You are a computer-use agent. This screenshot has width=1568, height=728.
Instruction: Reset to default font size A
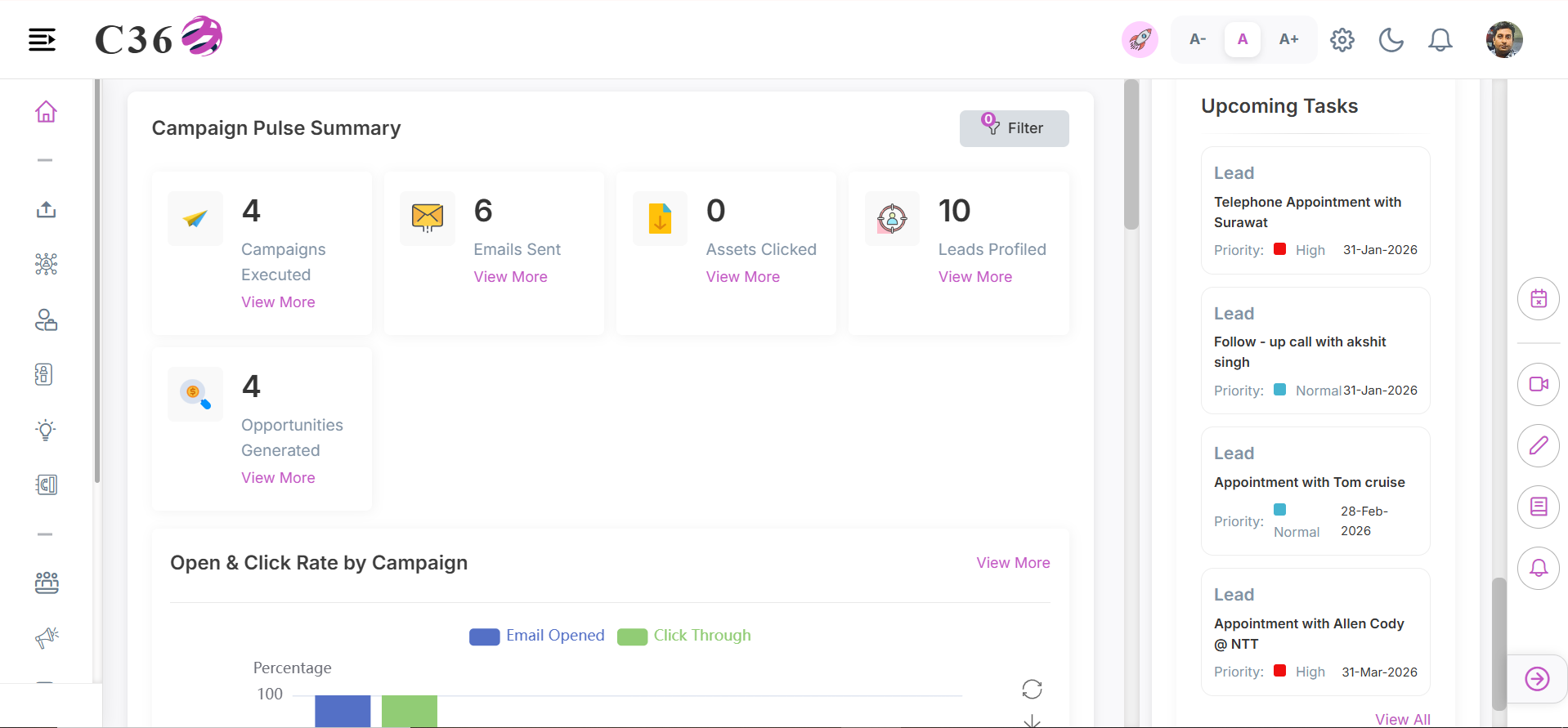click(x=1243, y=39)
